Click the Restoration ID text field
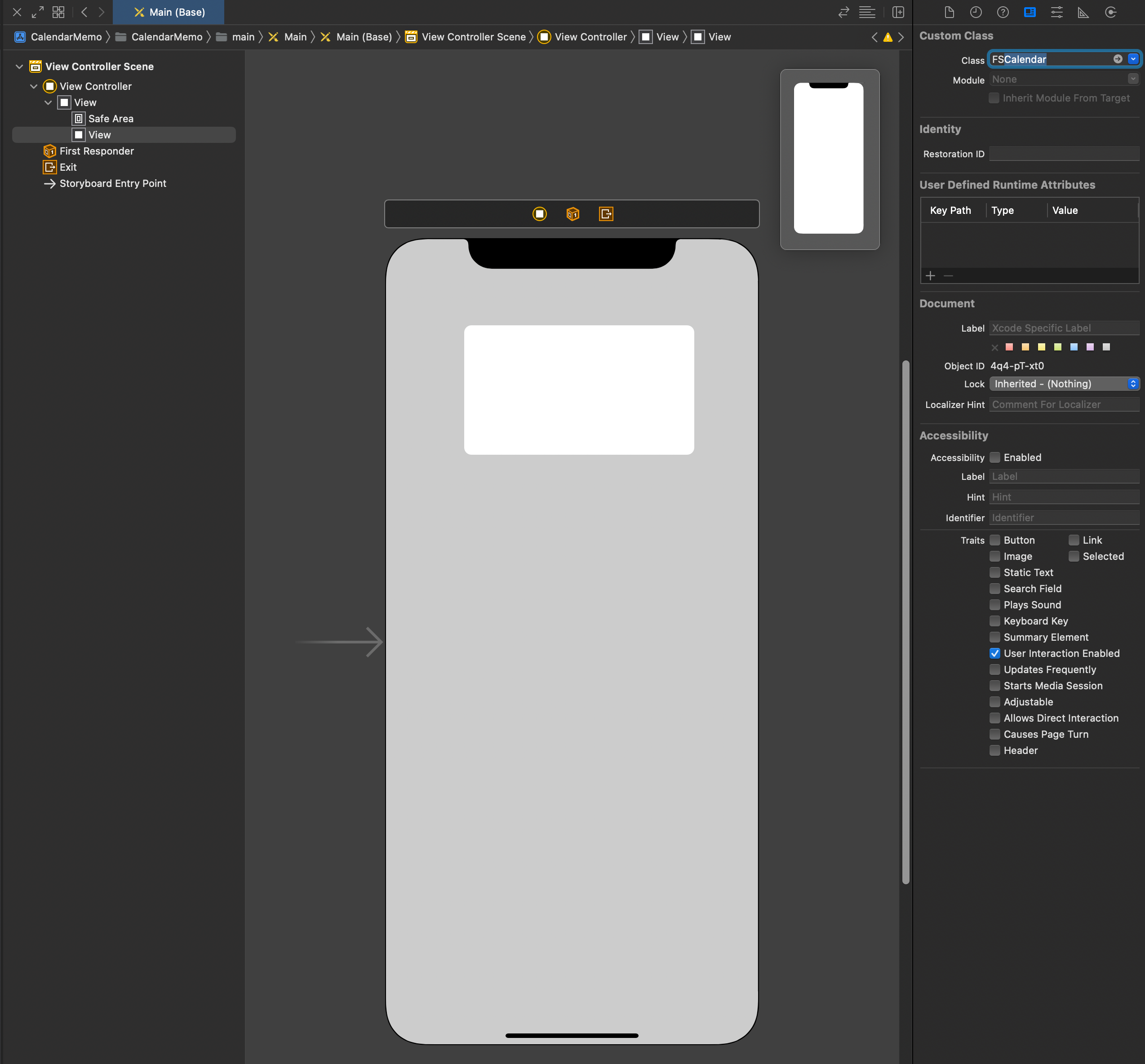The image size is (1145, 1064). (1064, 154)
